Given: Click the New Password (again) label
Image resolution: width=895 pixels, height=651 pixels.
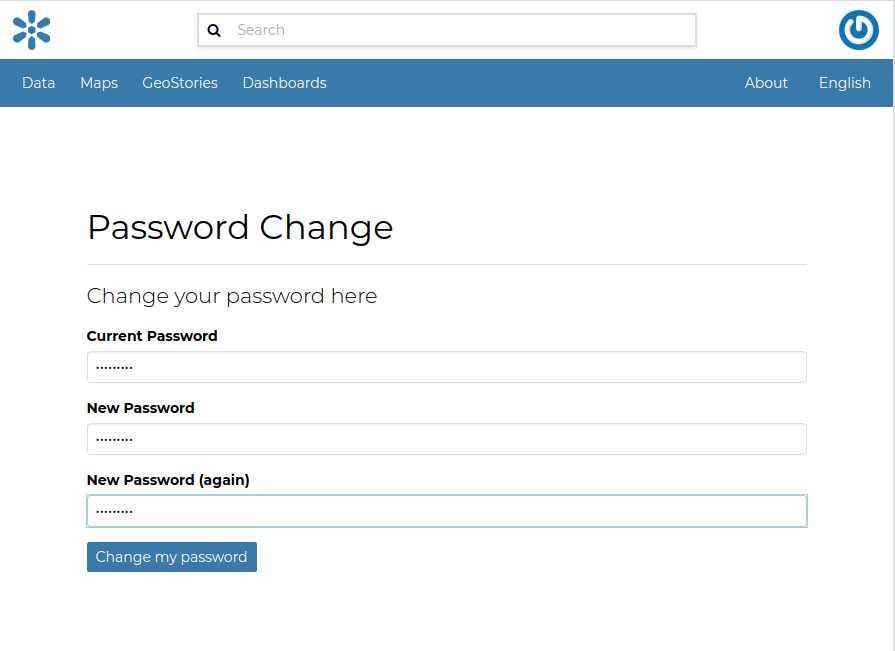Looking at the screenshot, I should click(168, 480).
